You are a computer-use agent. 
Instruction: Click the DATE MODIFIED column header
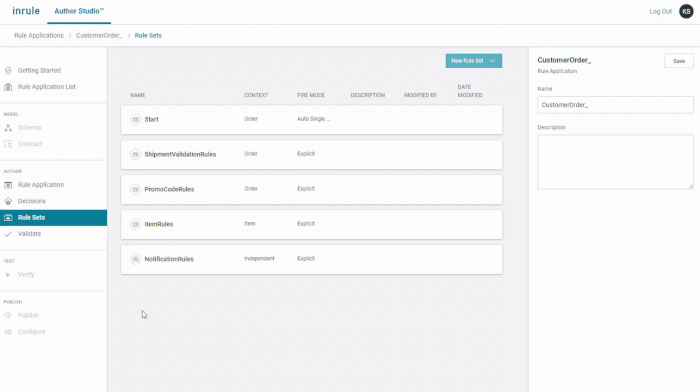tap(470, 91)
